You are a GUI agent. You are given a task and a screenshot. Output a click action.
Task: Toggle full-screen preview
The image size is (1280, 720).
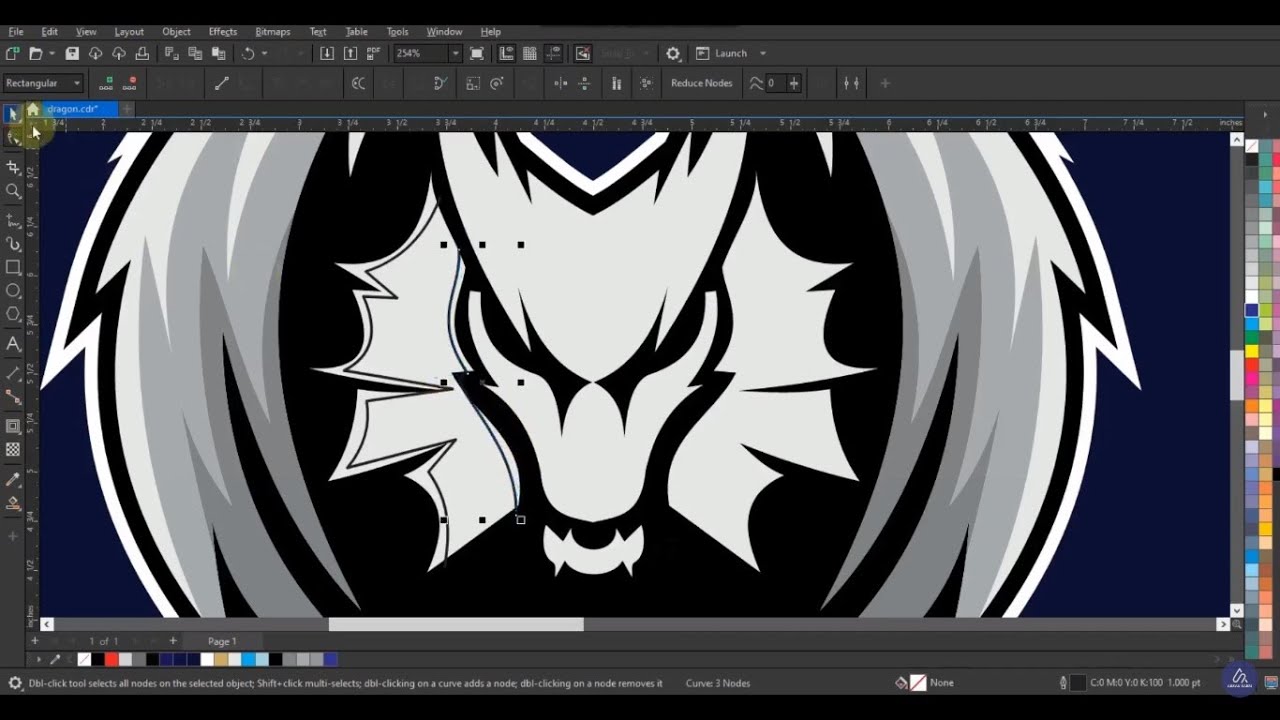point(477,53)
